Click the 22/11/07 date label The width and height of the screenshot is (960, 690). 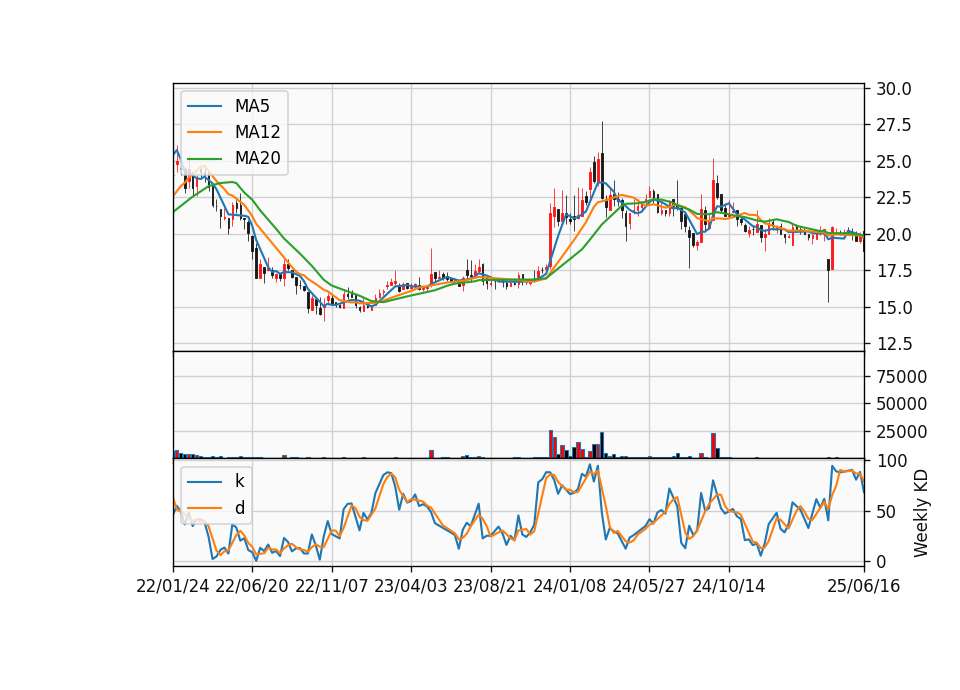[x=332, y=586]
